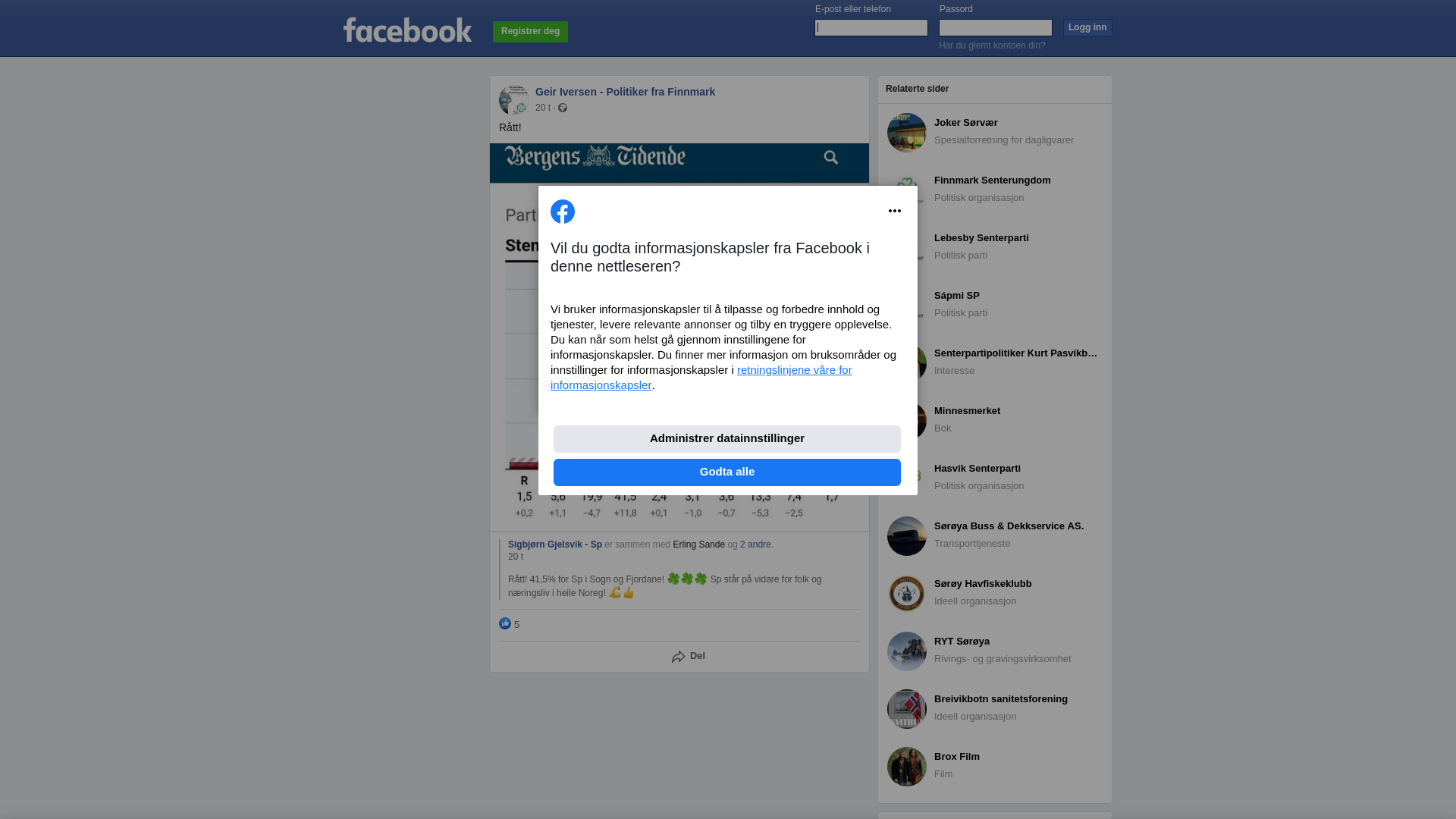The image size is (1456, 819).
Task: Click the Del share button
Action: pyautogui.click(x=689, y=657)
